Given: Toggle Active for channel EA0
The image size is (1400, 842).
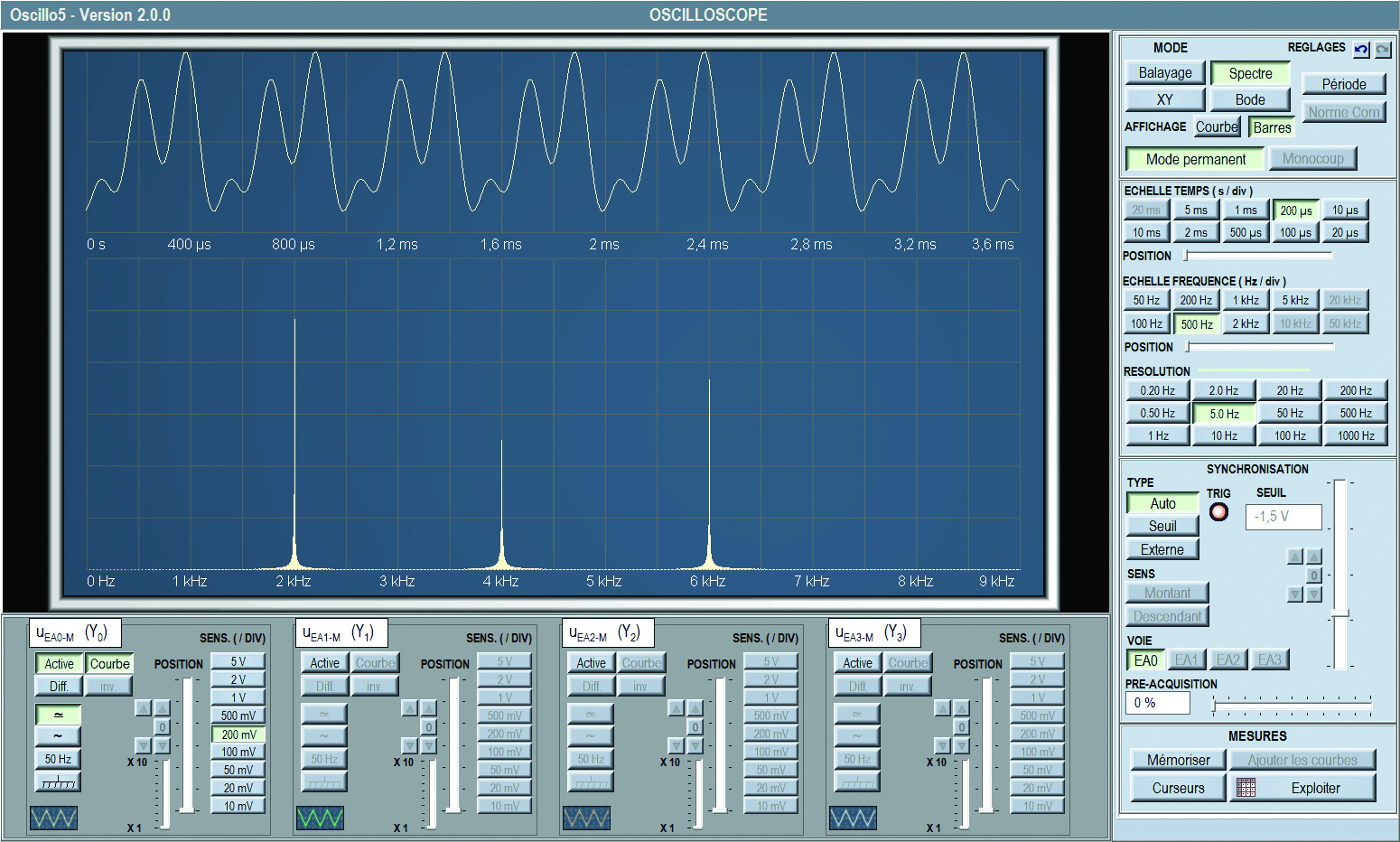Looking at the screenshot, I should tap(60, 663).
